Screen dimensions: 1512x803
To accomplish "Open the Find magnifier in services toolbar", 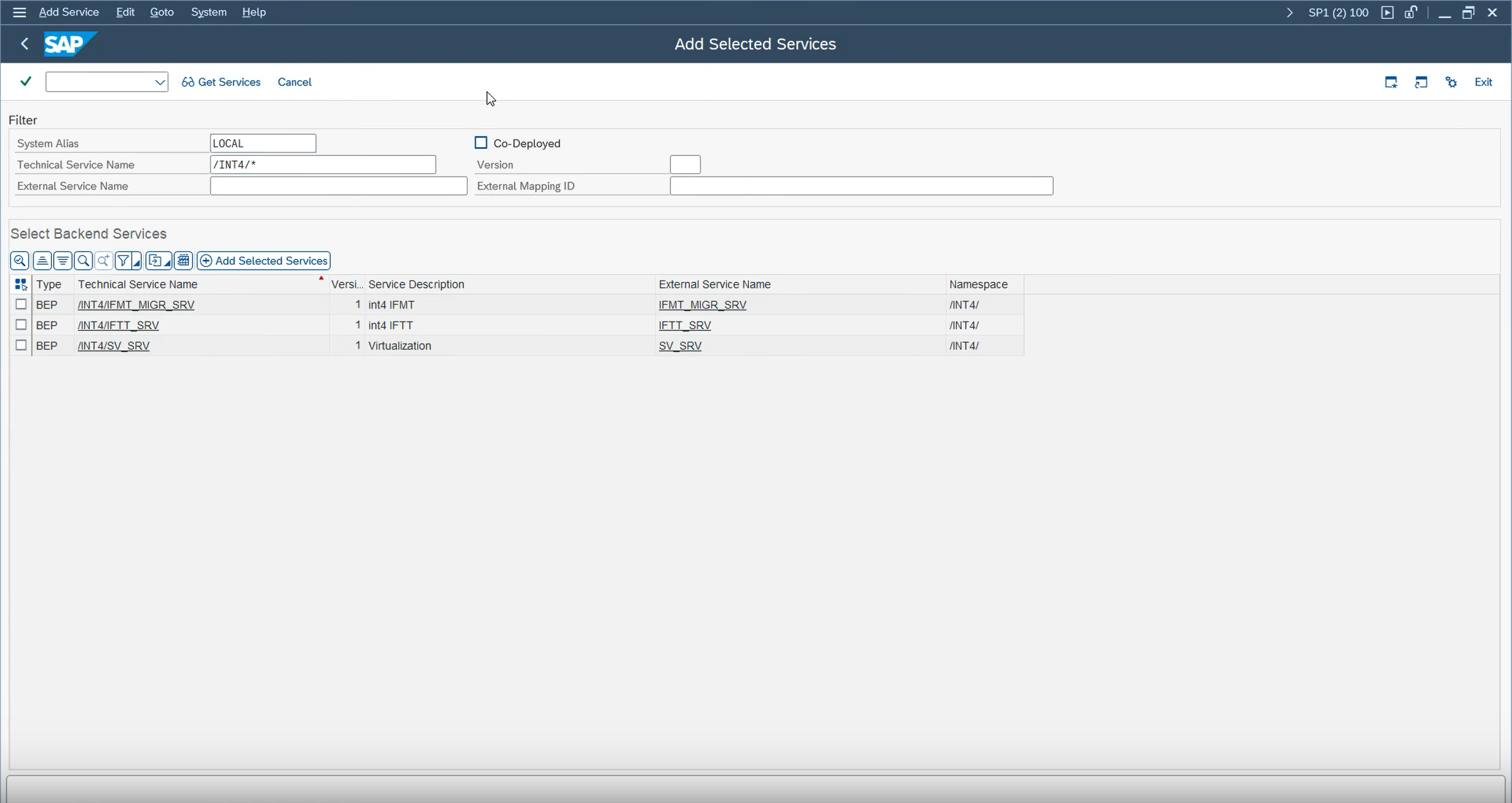I will (x=83, y=261).
